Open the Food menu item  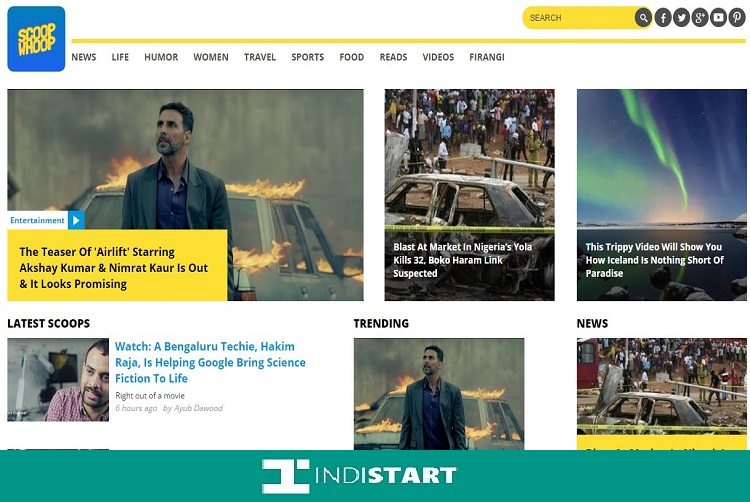[x=352, y=57]
